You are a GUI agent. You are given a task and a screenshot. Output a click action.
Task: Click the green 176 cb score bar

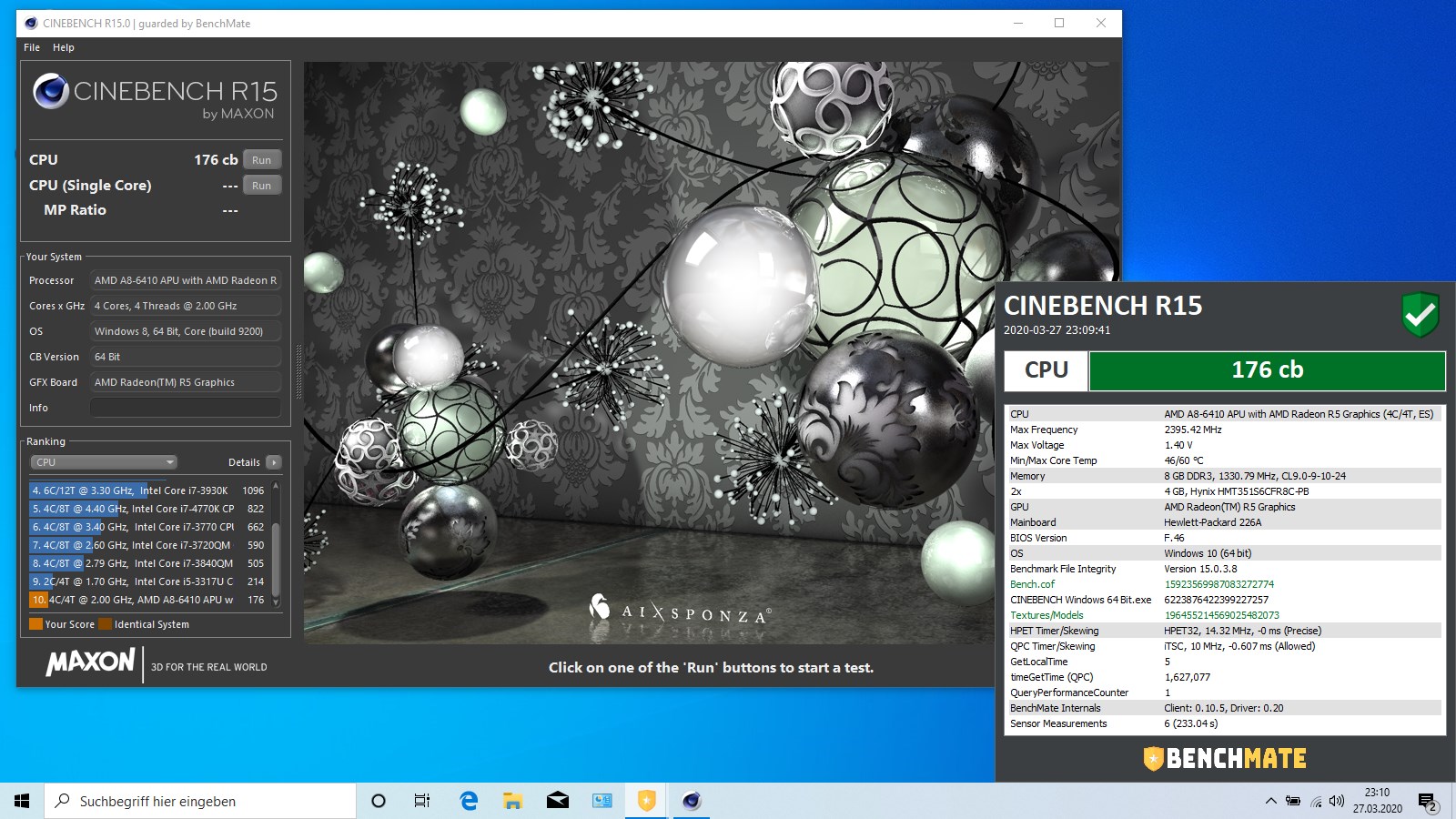(1267, 370)
